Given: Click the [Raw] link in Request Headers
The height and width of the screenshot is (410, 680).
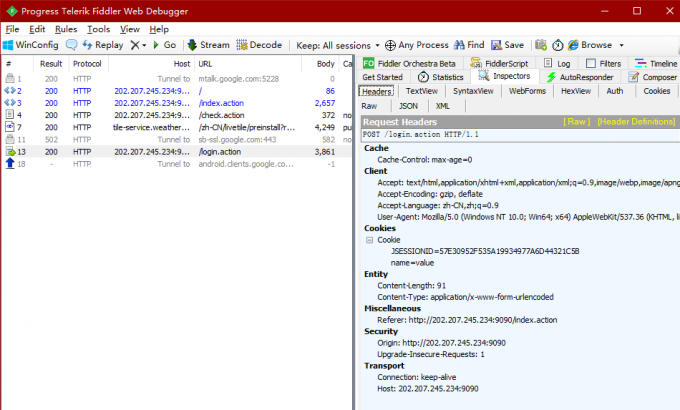Looking at the screenshot, I should [576, 122].
